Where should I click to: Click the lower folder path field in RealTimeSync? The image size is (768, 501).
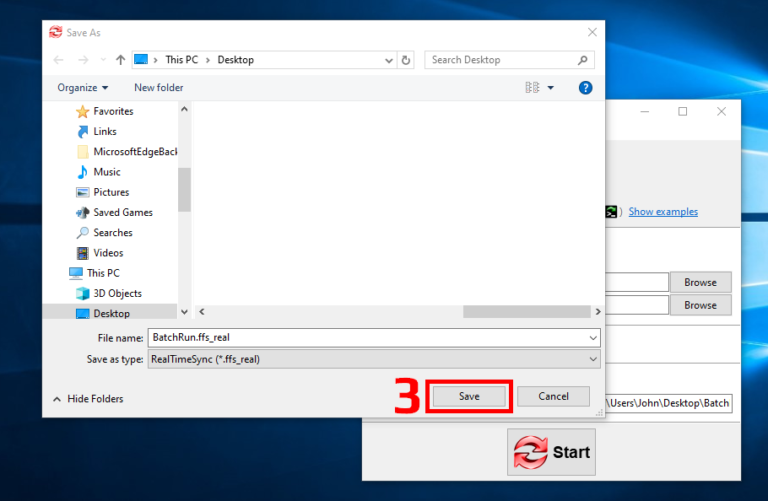pos(637,305)
